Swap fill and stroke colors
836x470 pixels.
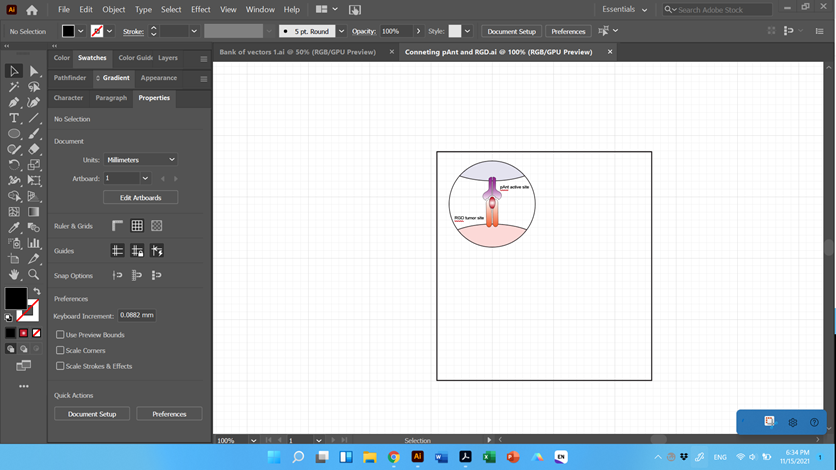(x=37, y=291)
